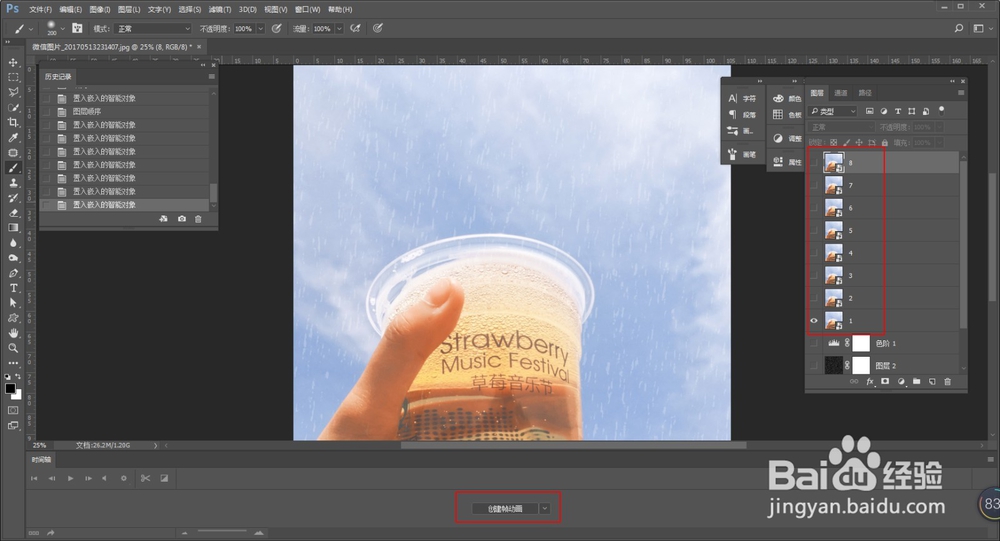This screenshot has width=1000, height=541.
Task: Open the history panel flyout menu
Action: point(212,77)
